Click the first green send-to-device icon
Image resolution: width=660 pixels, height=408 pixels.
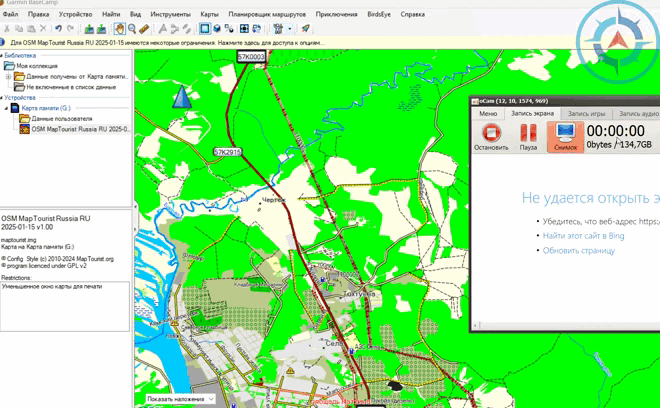coord(89,29)
